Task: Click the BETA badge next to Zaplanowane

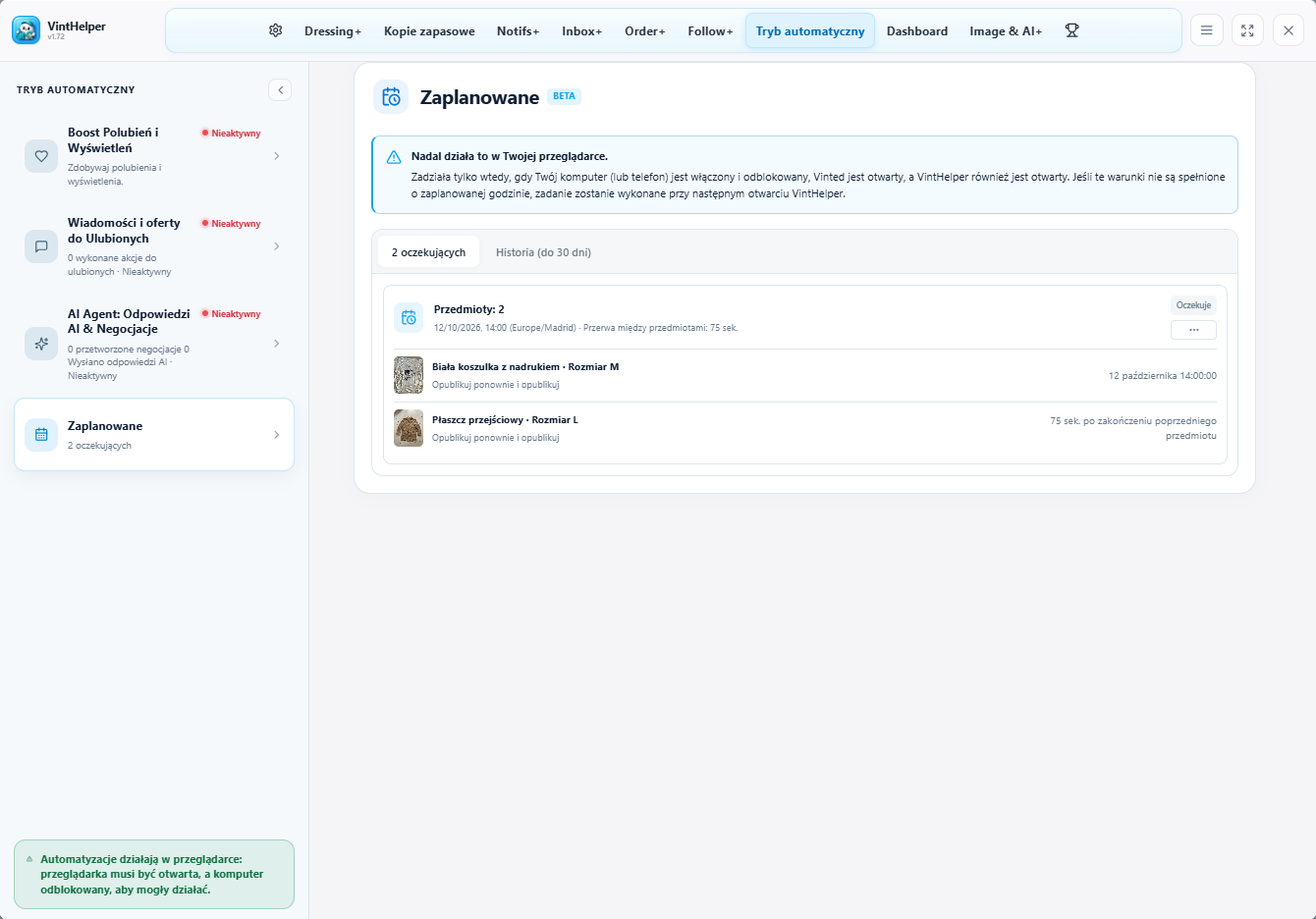Action: point(564,96)
